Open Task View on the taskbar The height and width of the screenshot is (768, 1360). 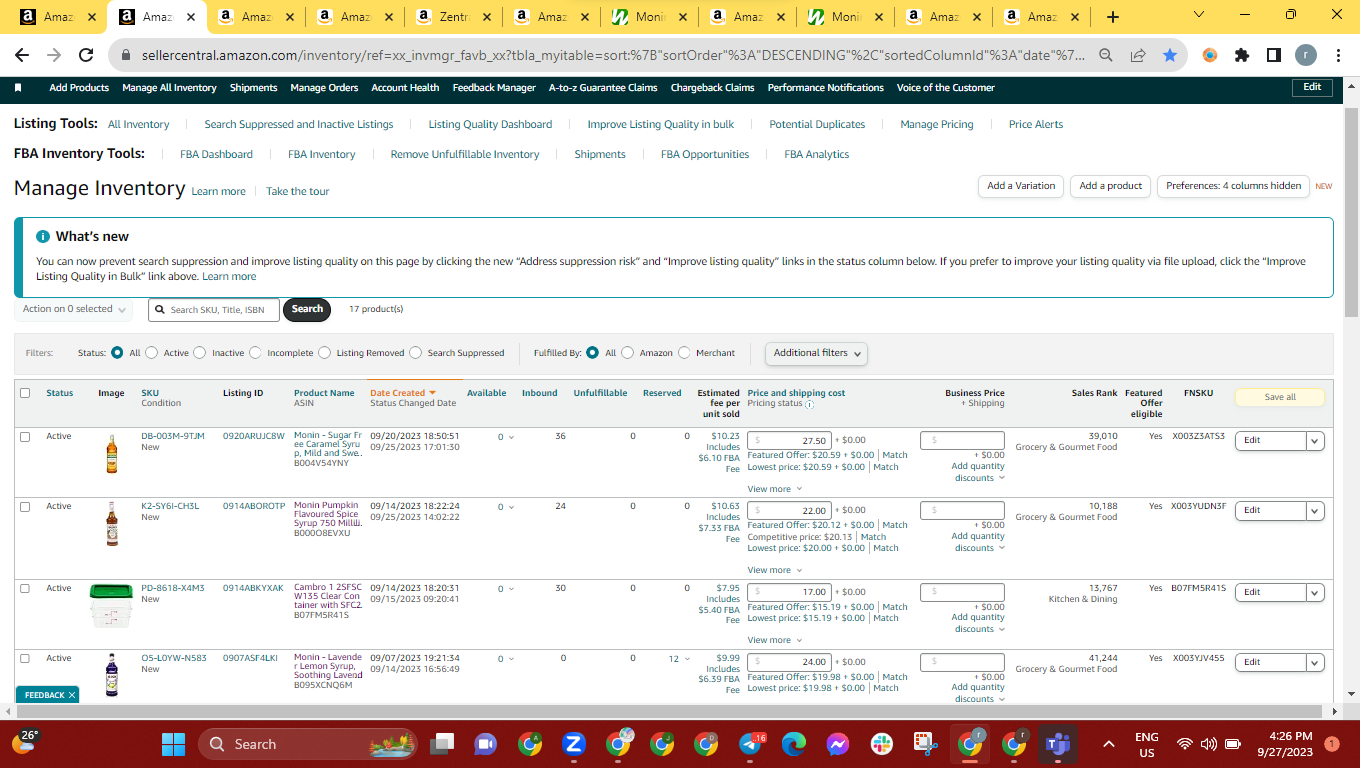442,744
